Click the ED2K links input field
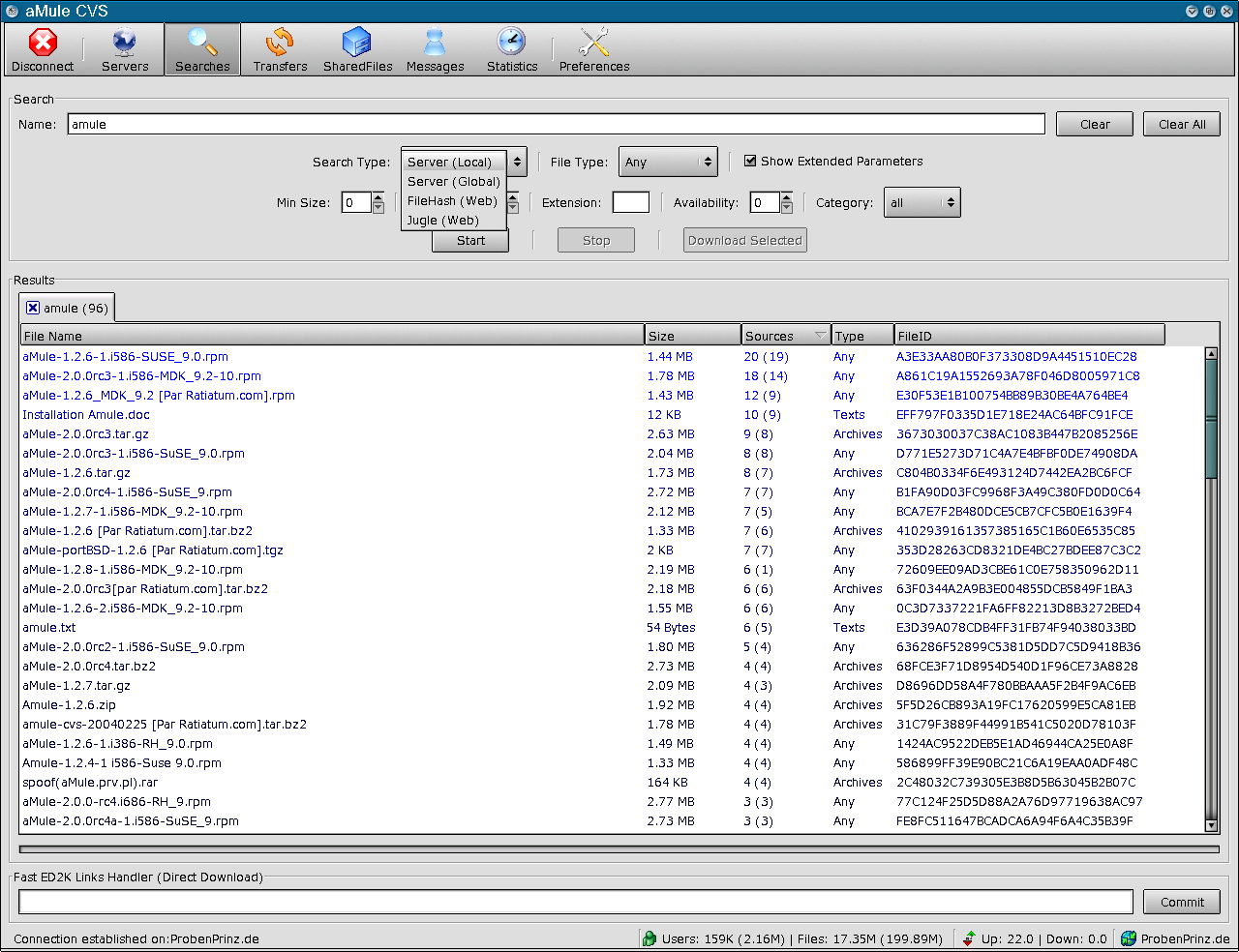Viewport: 1239px width, 952px height. click(x=575, y=903)
